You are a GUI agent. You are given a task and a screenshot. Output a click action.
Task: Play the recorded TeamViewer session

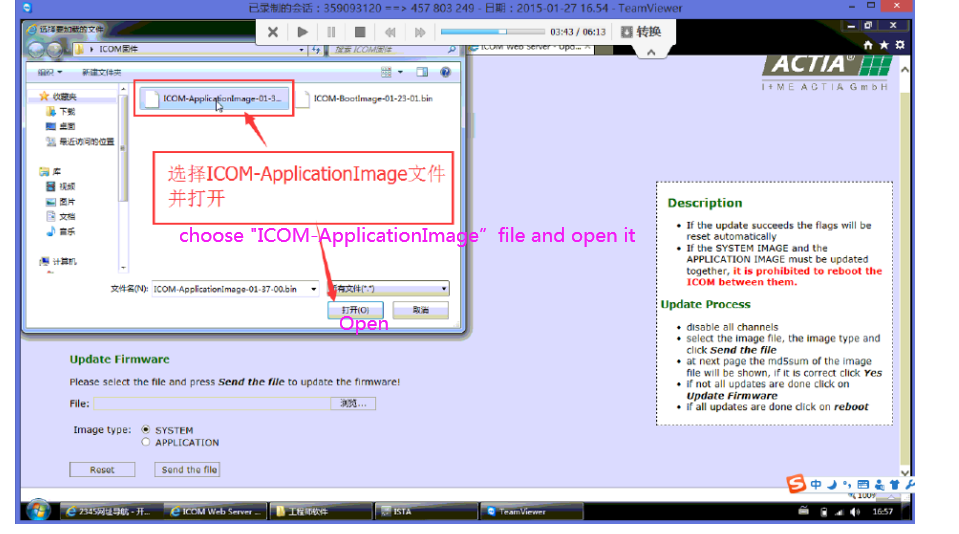(x=302, y=32)
